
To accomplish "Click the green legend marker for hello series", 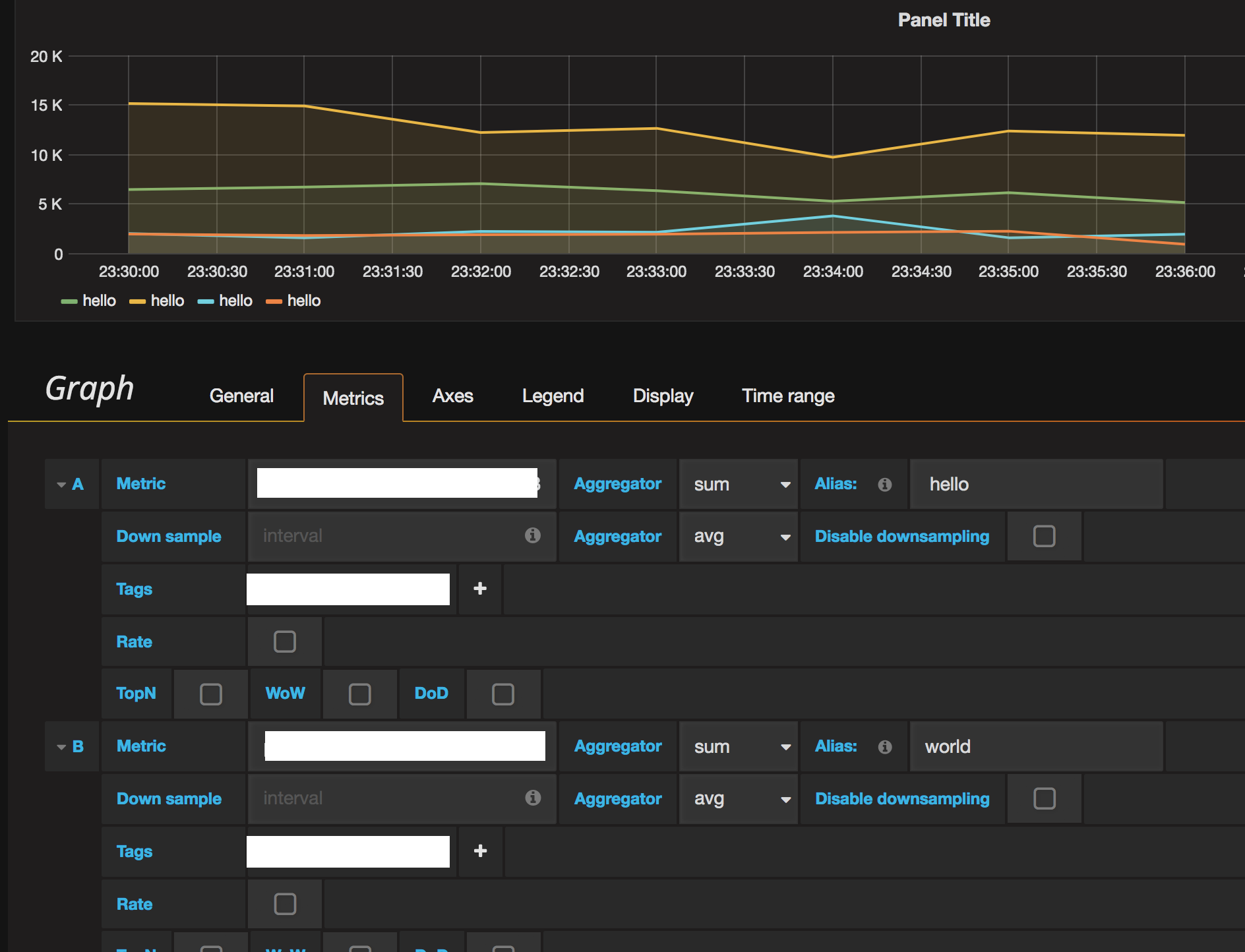I will [x=69, y=301].
